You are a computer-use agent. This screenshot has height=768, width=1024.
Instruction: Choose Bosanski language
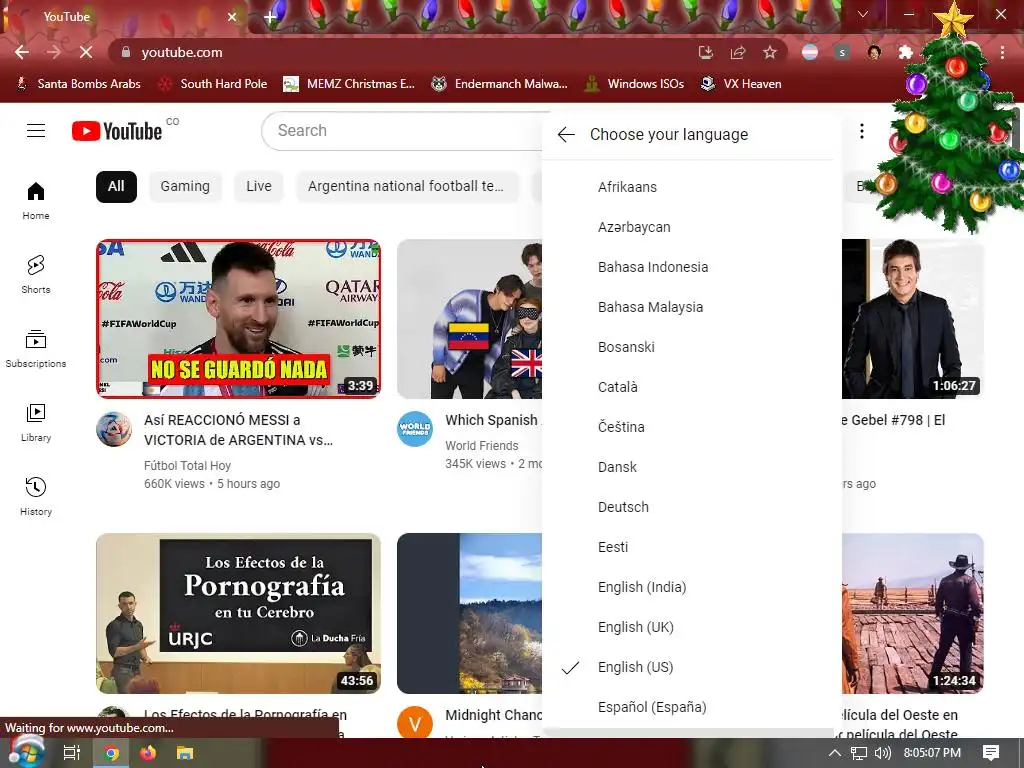coord(692,347)
